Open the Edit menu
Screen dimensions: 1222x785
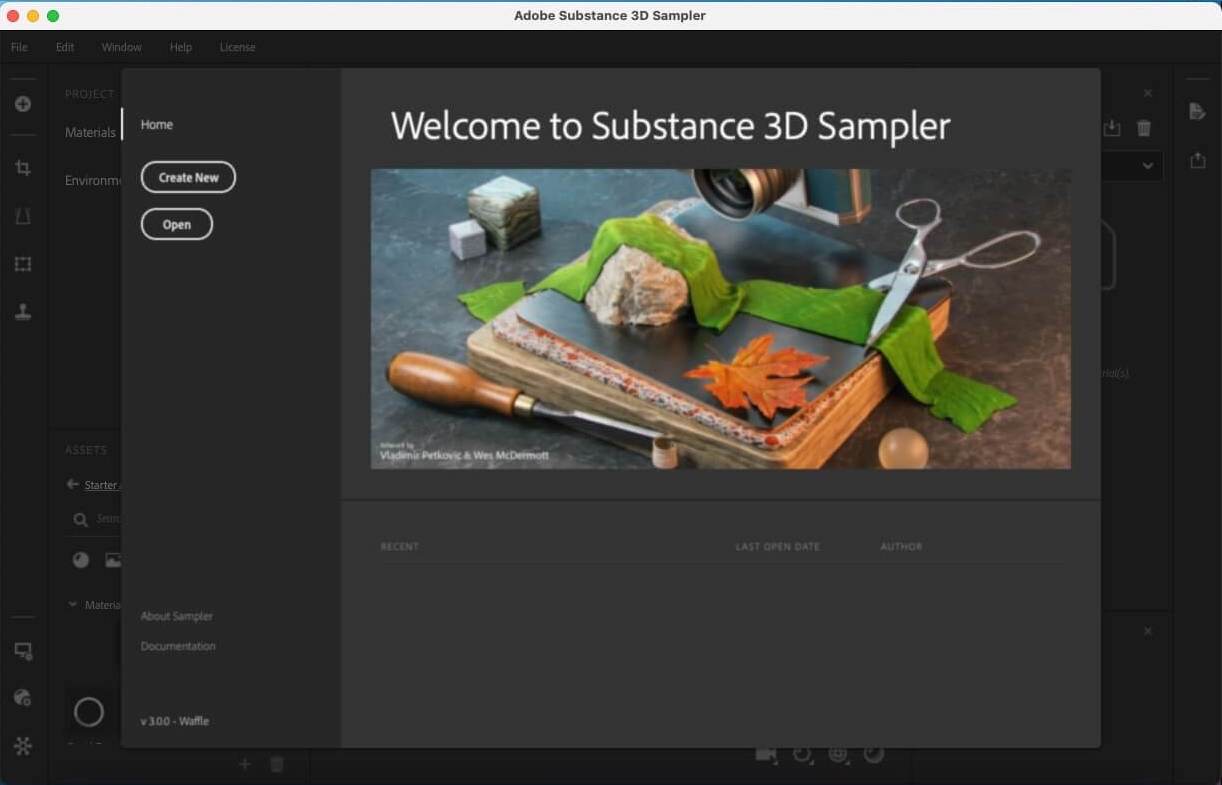click(65, 47)
